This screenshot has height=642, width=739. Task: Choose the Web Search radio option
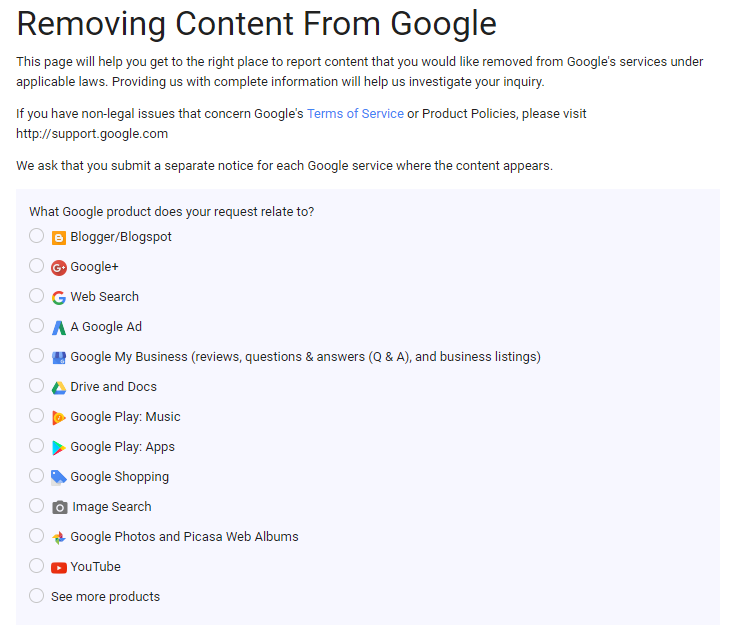click(37, 296)
